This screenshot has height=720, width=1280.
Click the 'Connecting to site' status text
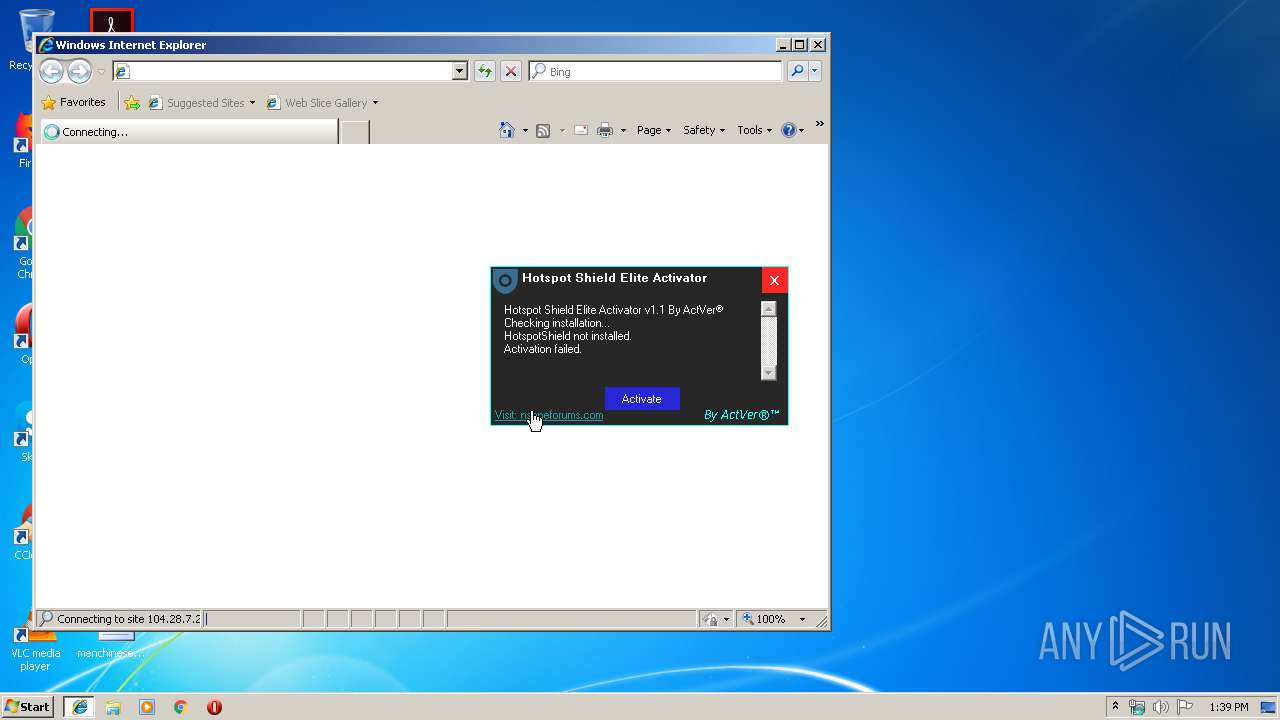click(x=128, y=619)
